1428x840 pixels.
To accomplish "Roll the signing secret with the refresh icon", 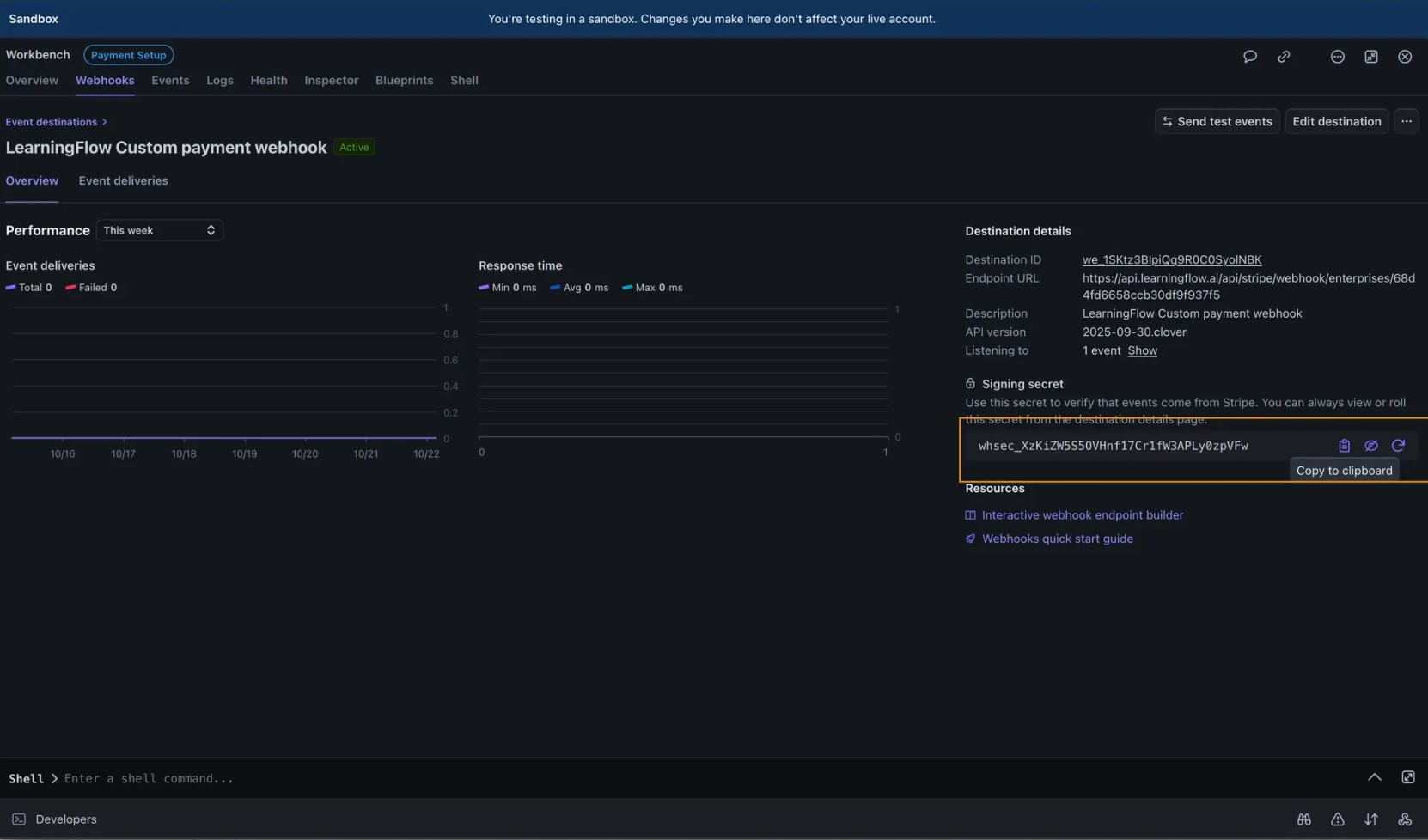I will tap(1400, 445).
